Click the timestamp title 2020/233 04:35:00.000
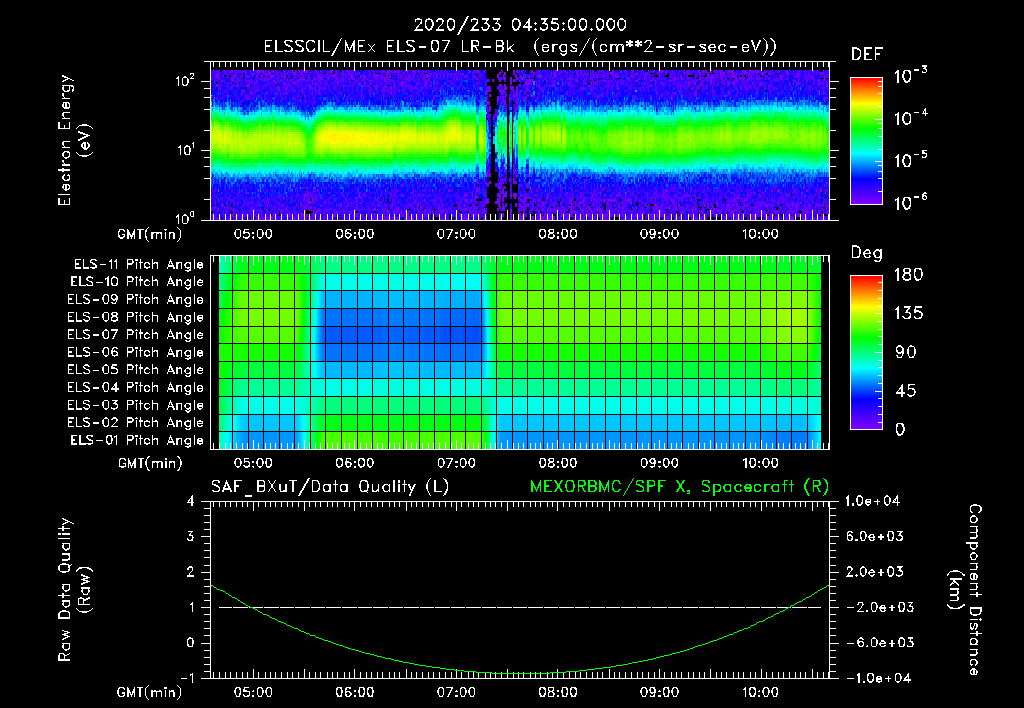Screen dimensions: 1024x708 point(520,25)
